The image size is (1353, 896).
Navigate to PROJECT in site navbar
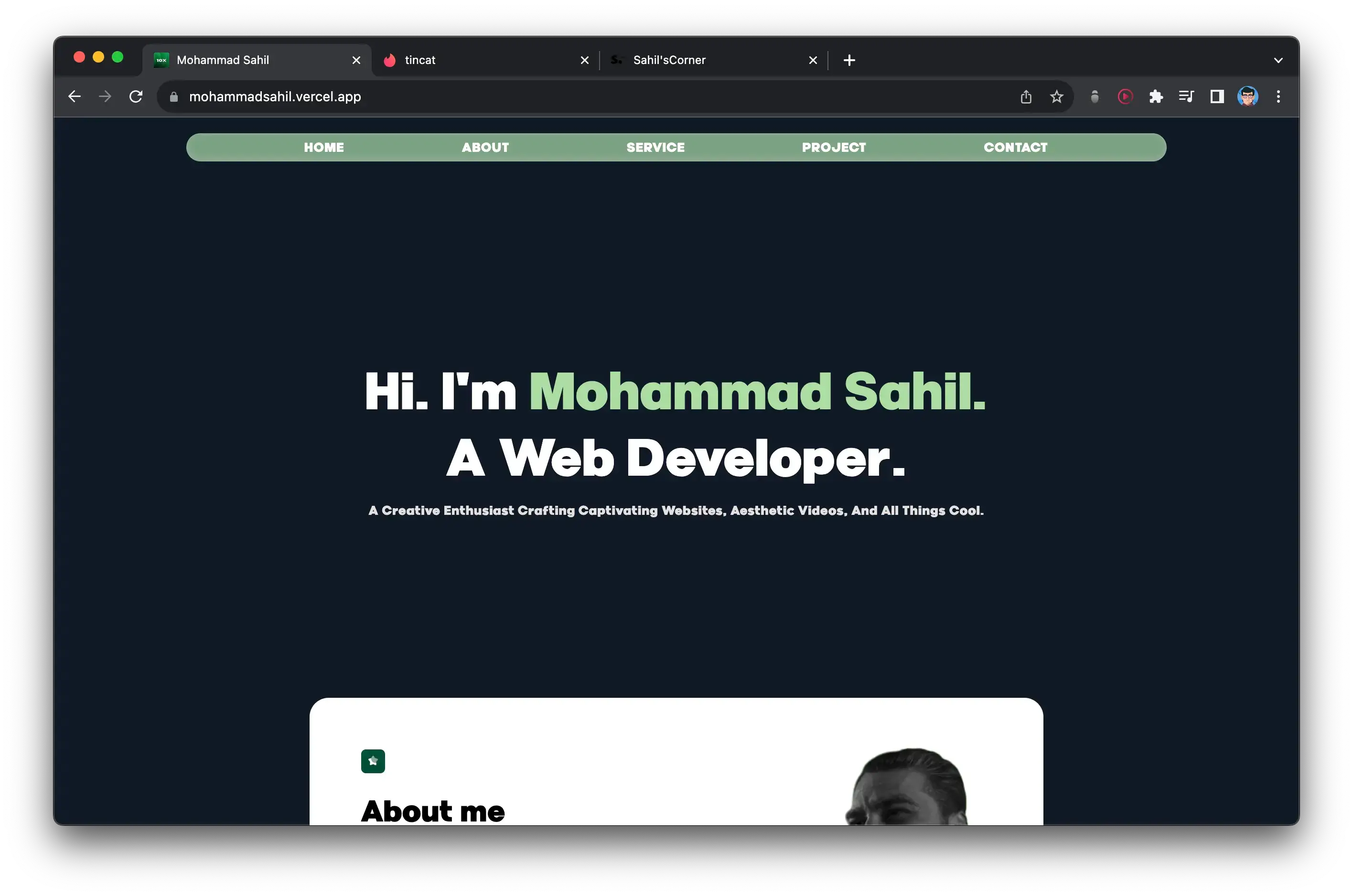(x=834, y=148)
